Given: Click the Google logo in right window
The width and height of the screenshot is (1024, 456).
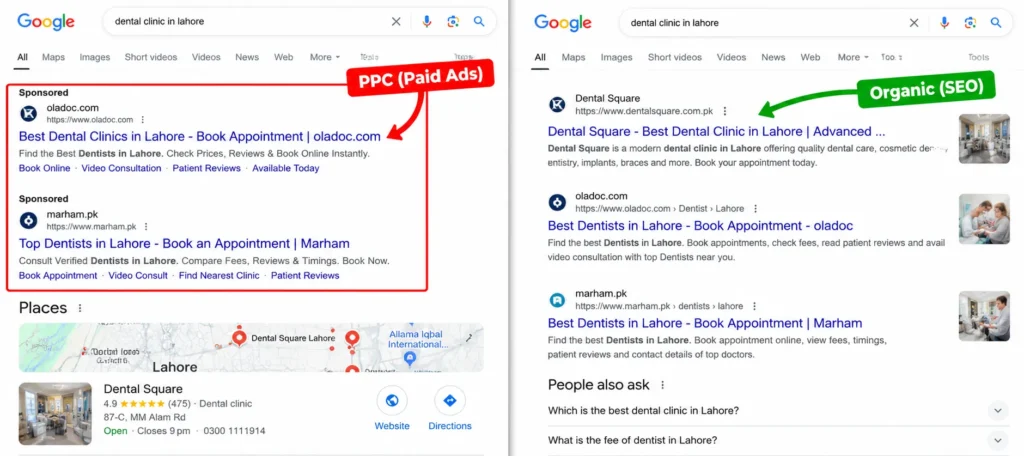Looking at the screenshot, I should pos(563,22).
